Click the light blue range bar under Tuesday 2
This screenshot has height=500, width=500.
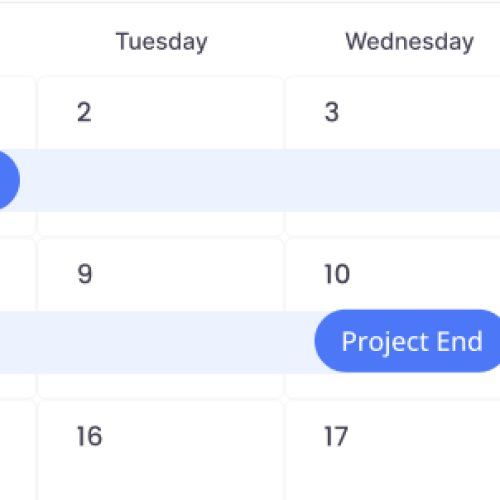point(160,180)
